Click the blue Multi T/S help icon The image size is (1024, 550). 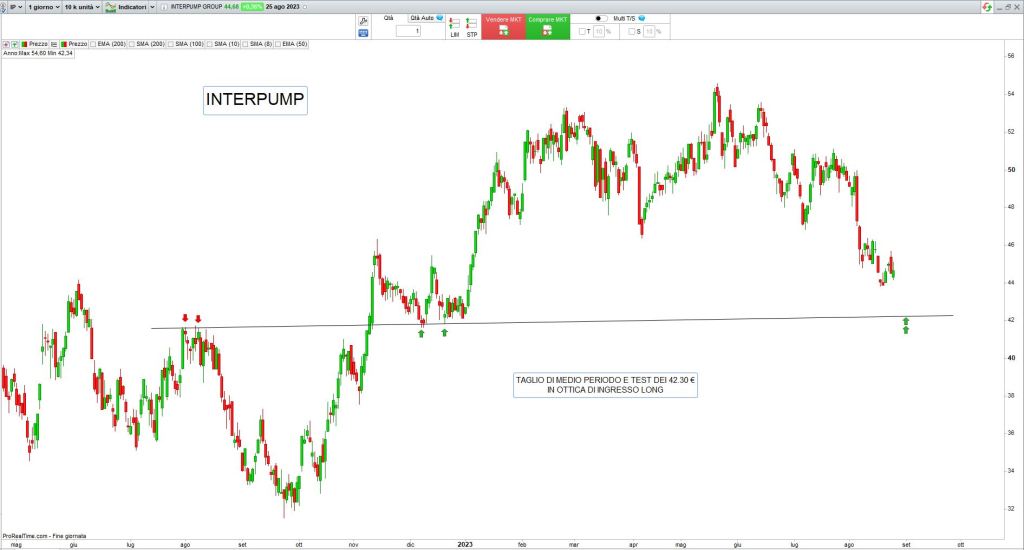coord(641,18)
